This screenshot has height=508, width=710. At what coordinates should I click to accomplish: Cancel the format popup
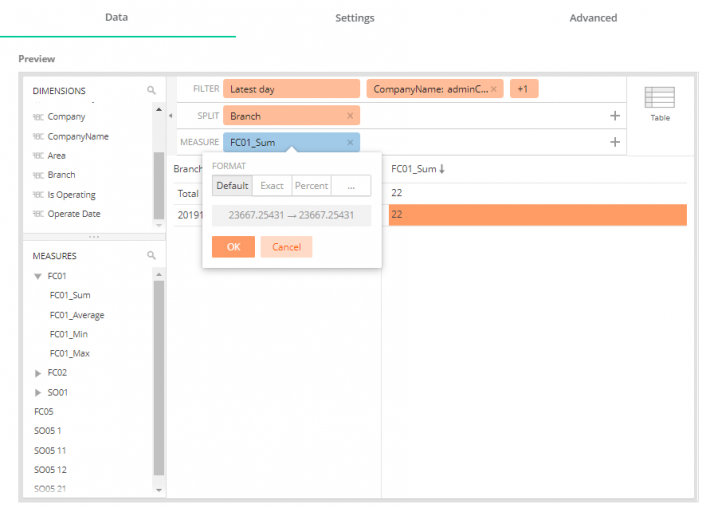tap(286, 247)
